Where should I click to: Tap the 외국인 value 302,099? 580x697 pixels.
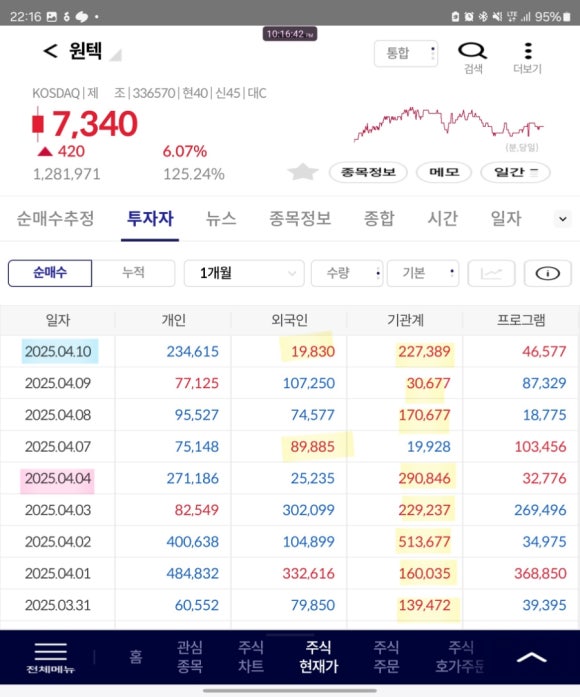pos(309,510)
